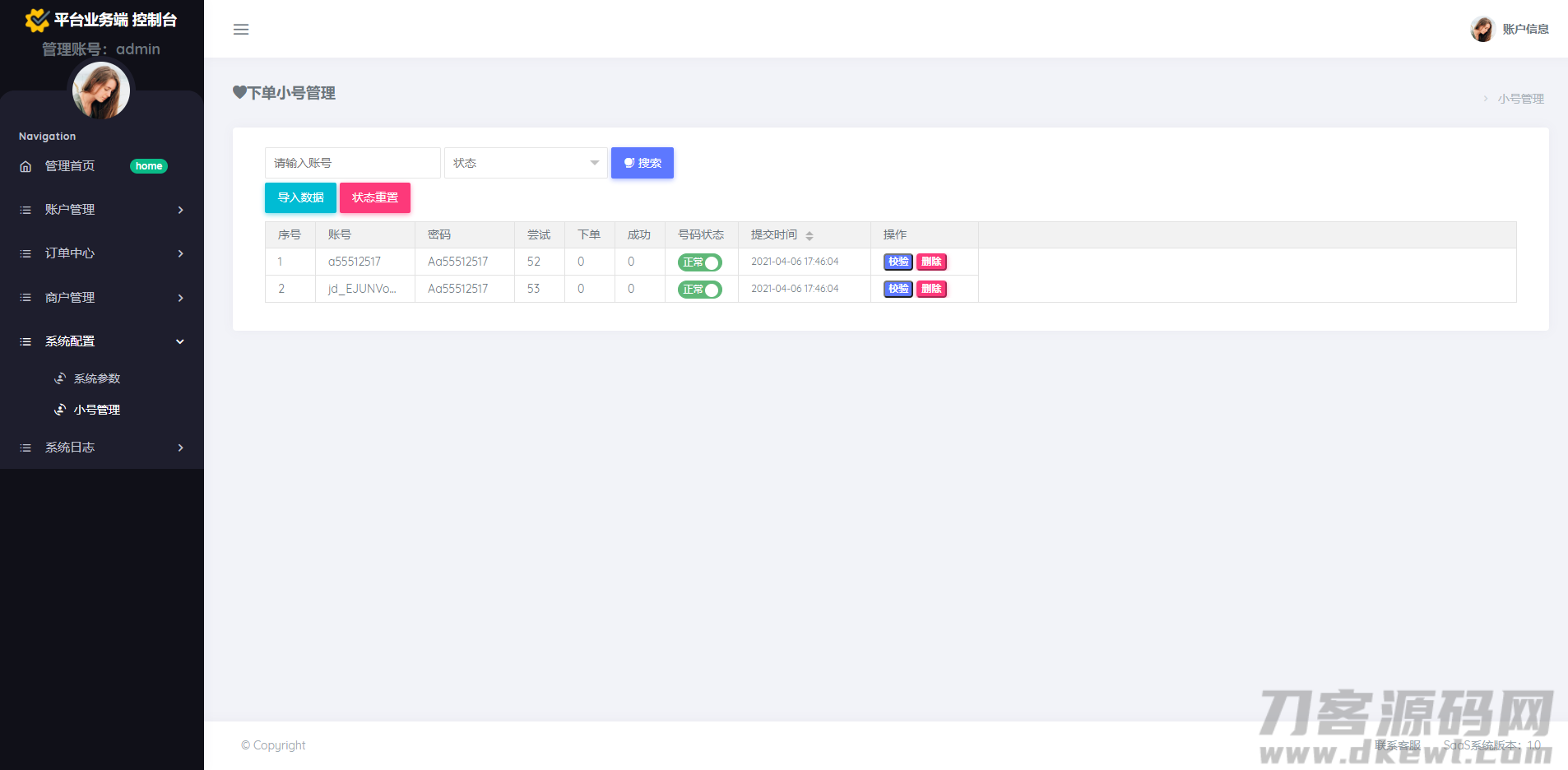This screenshot has height=770, width=1568.
Task: Expand the 系统日志 menu chevron
Action: pyautogui.click(x=180, y=448)
